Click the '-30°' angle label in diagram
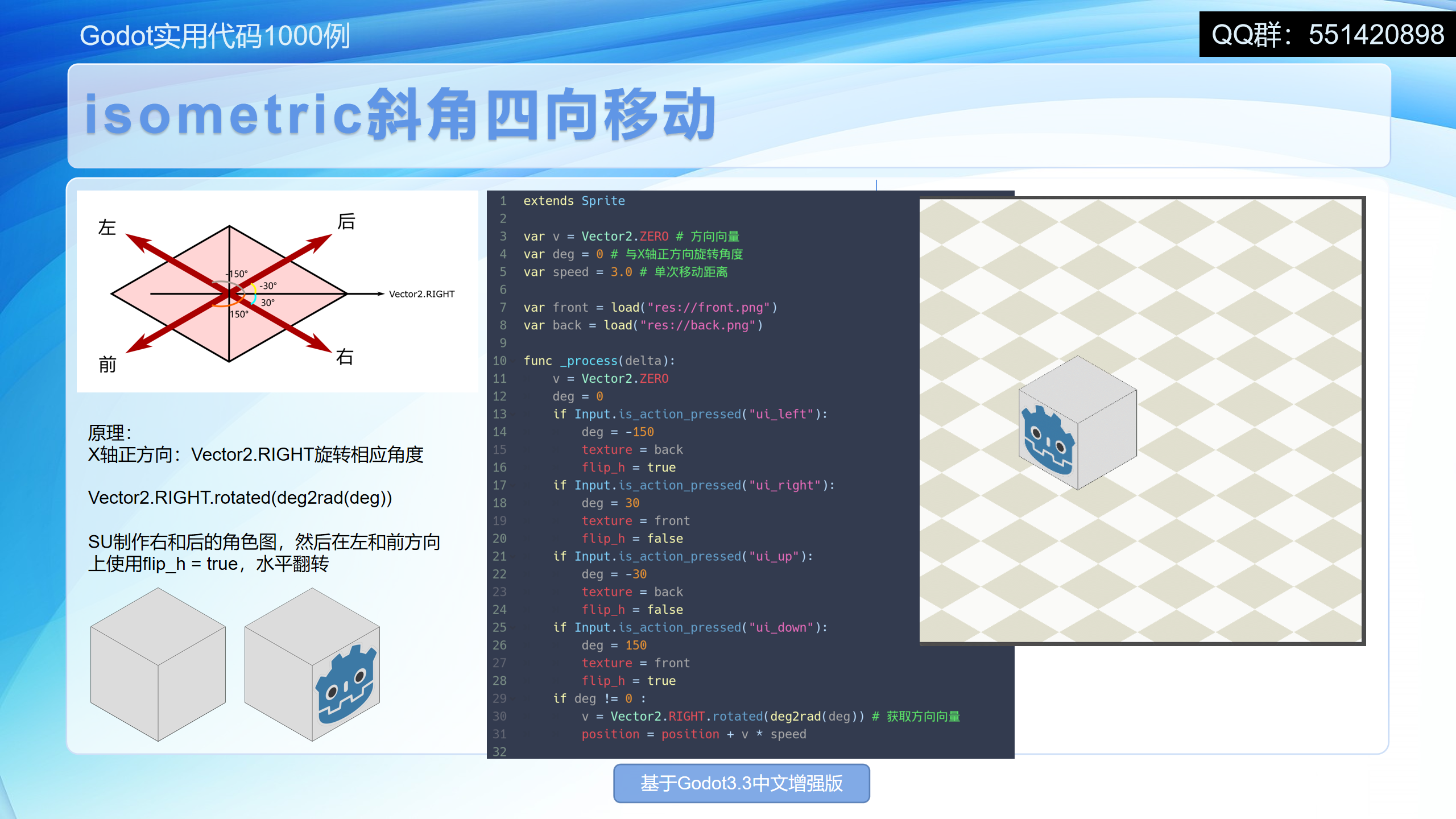This screenshot has width=1456, height=819. (268, 286)
